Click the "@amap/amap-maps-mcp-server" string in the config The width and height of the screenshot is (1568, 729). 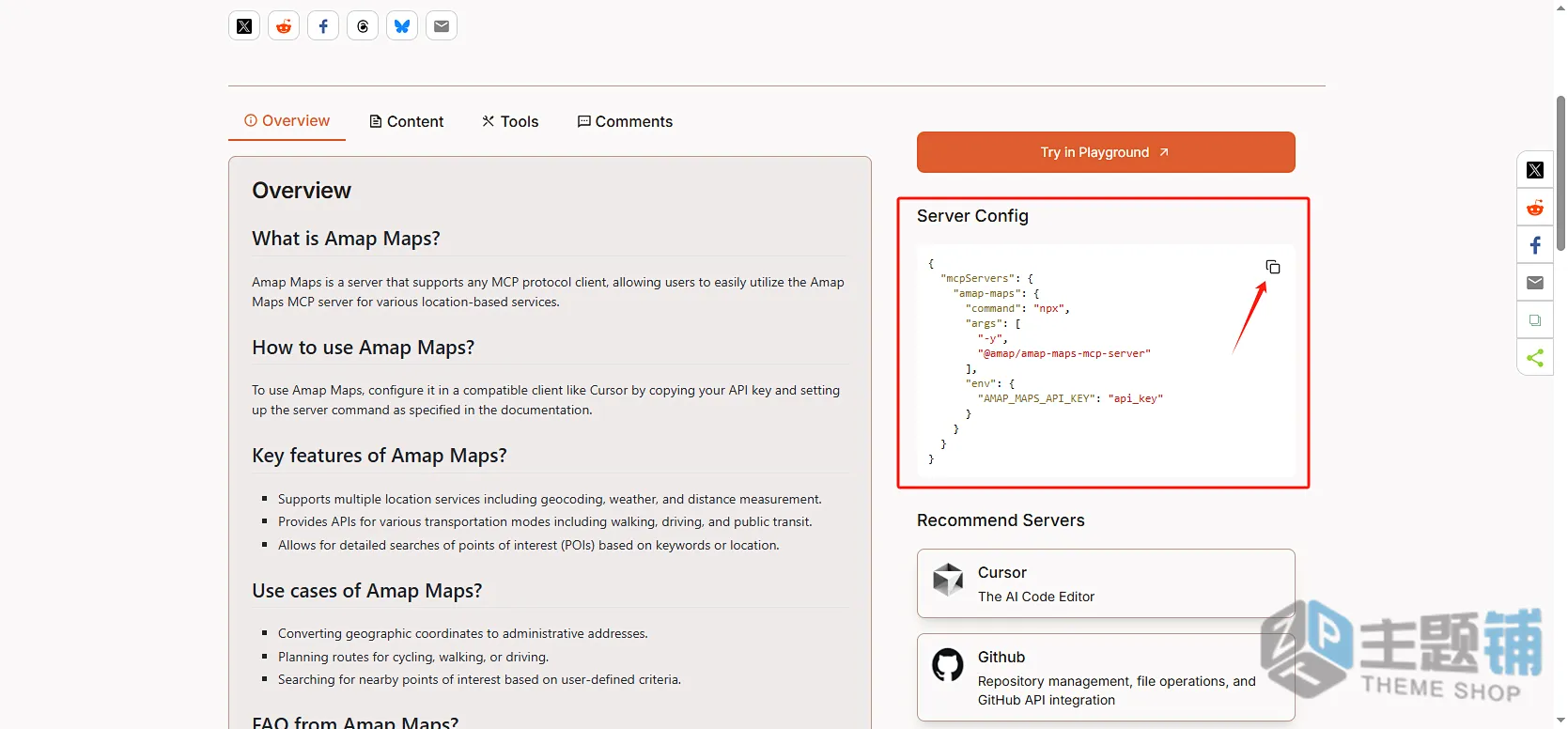tap(1063, 353)
